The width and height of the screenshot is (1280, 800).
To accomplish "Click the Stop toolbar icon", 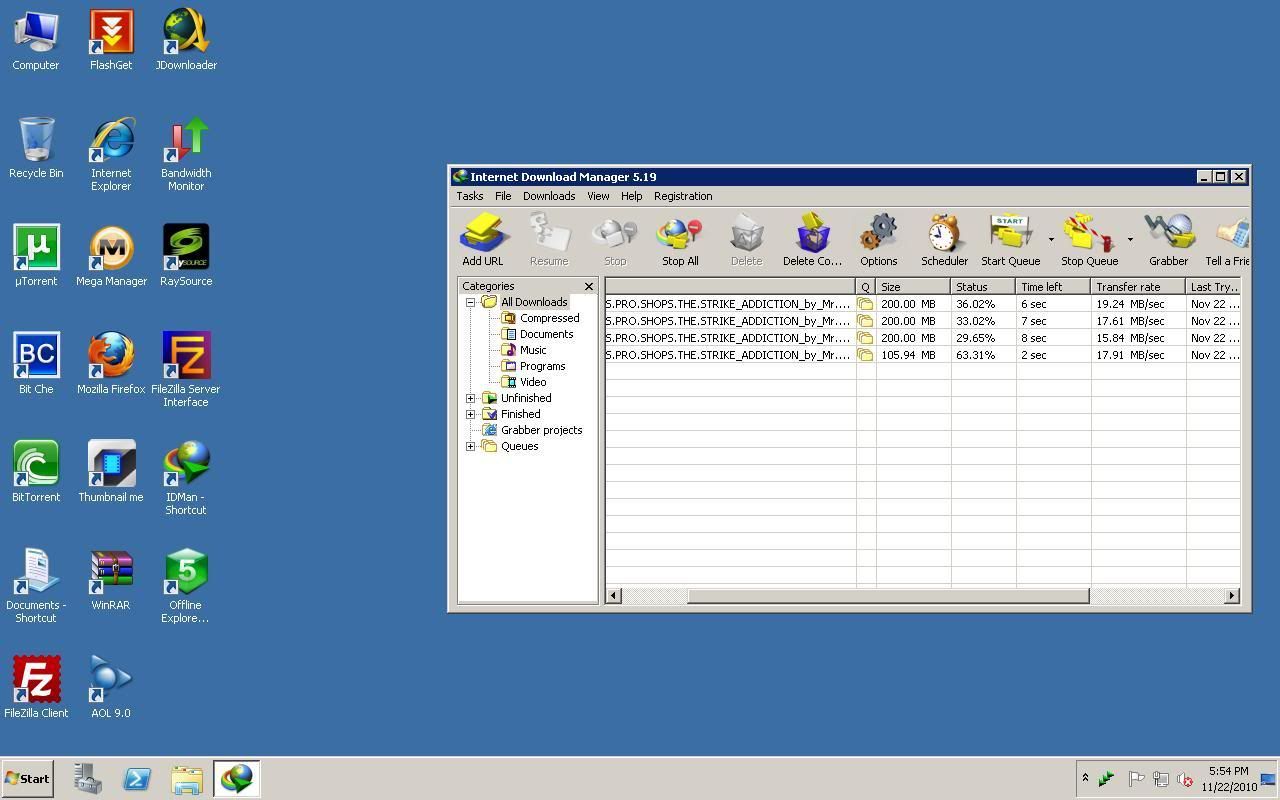I will [615, 239].
